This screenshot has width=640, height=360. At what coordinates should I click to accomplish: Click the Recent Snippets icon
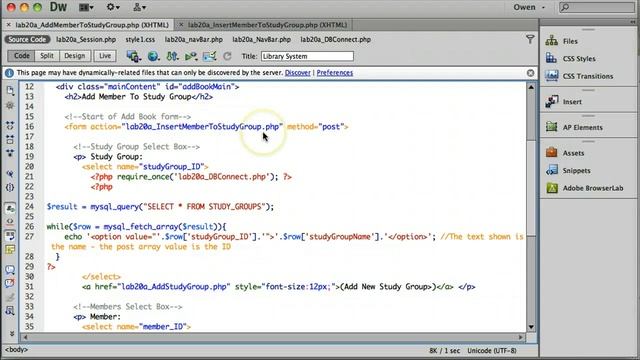(10, 311)
